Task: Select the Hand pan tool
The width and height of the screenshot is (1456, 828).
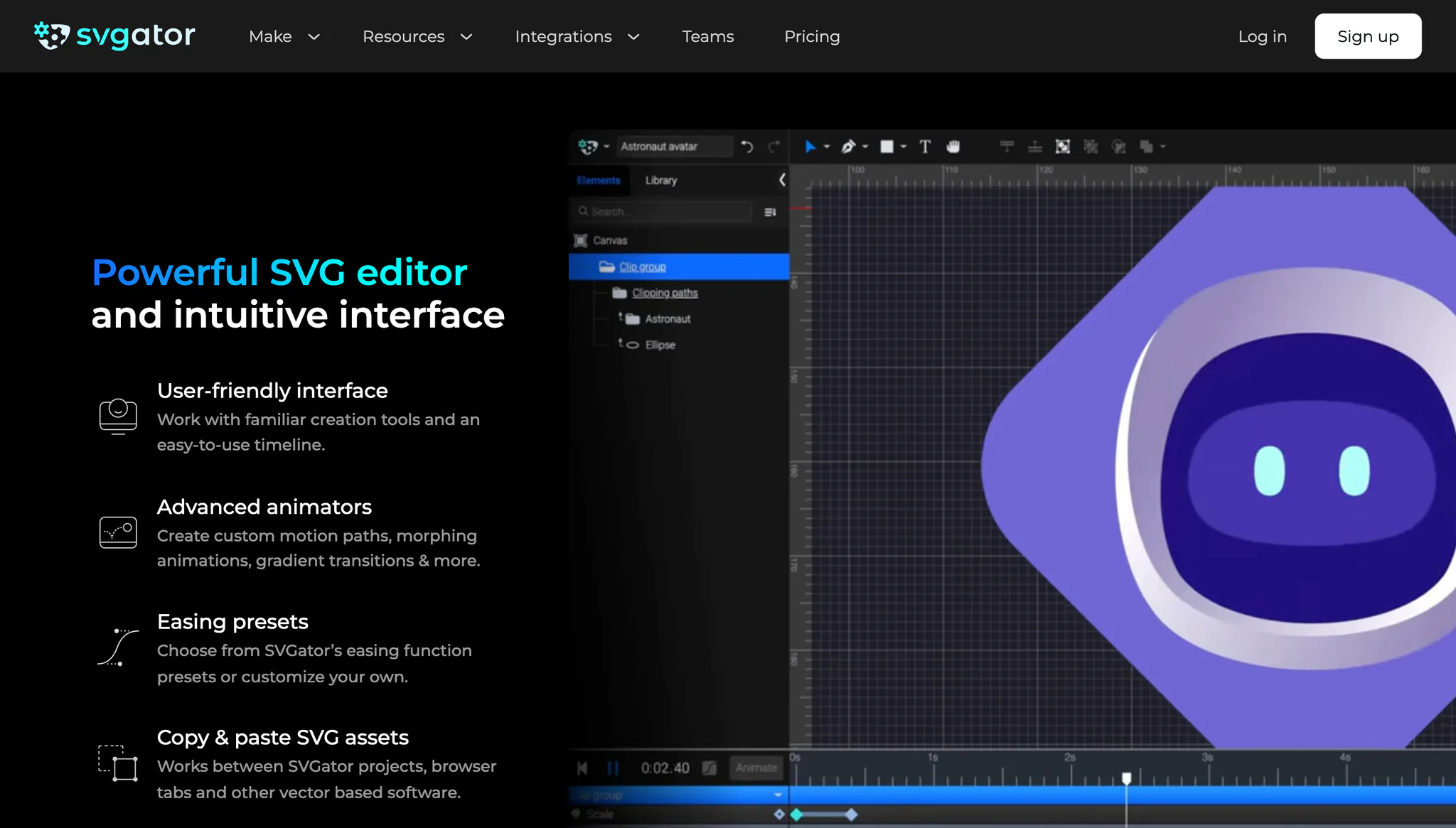Action: click(953, 146)
